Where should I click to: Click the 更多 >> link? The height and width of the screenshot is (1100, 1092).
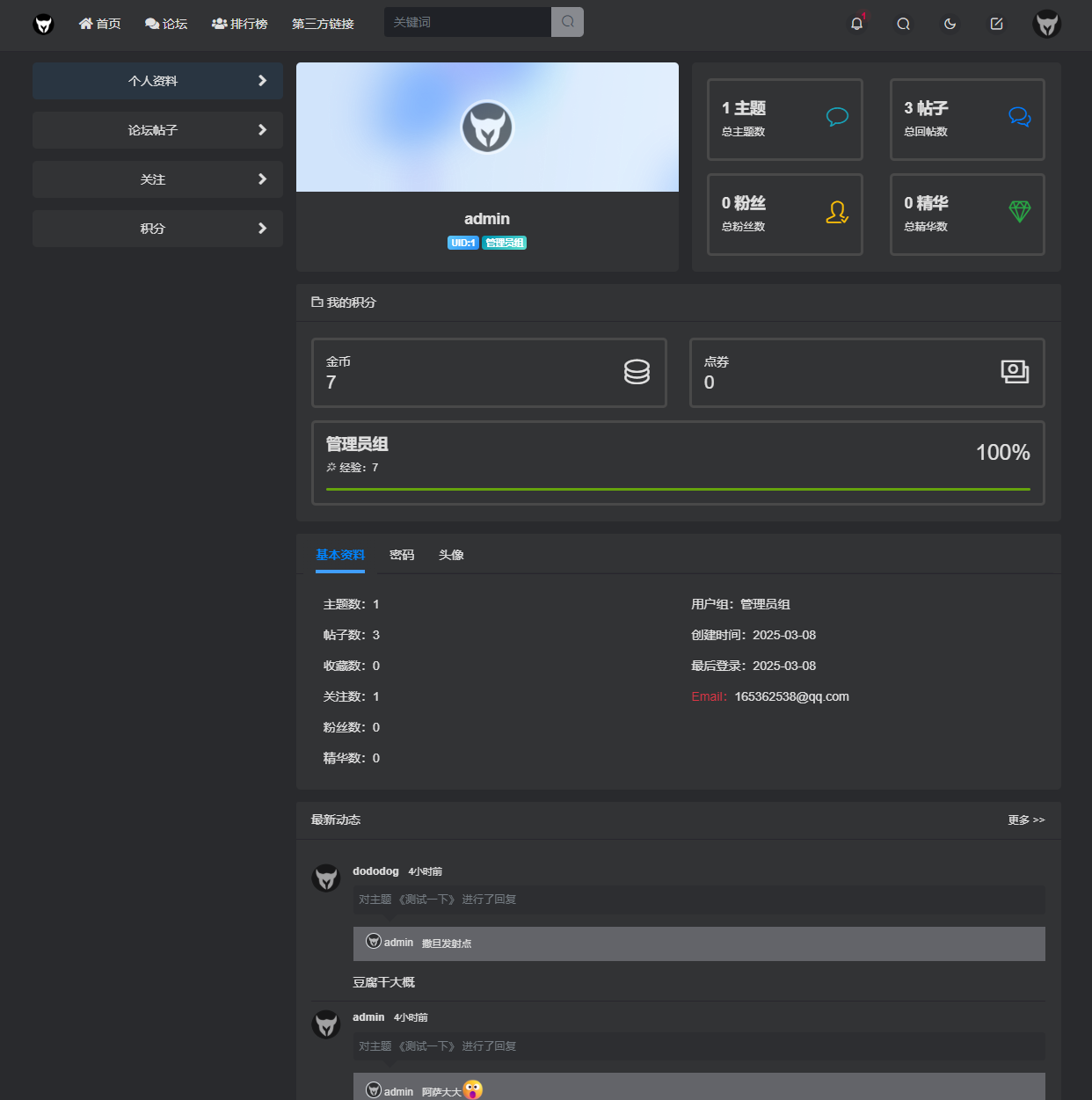(x=1026, y=820)
